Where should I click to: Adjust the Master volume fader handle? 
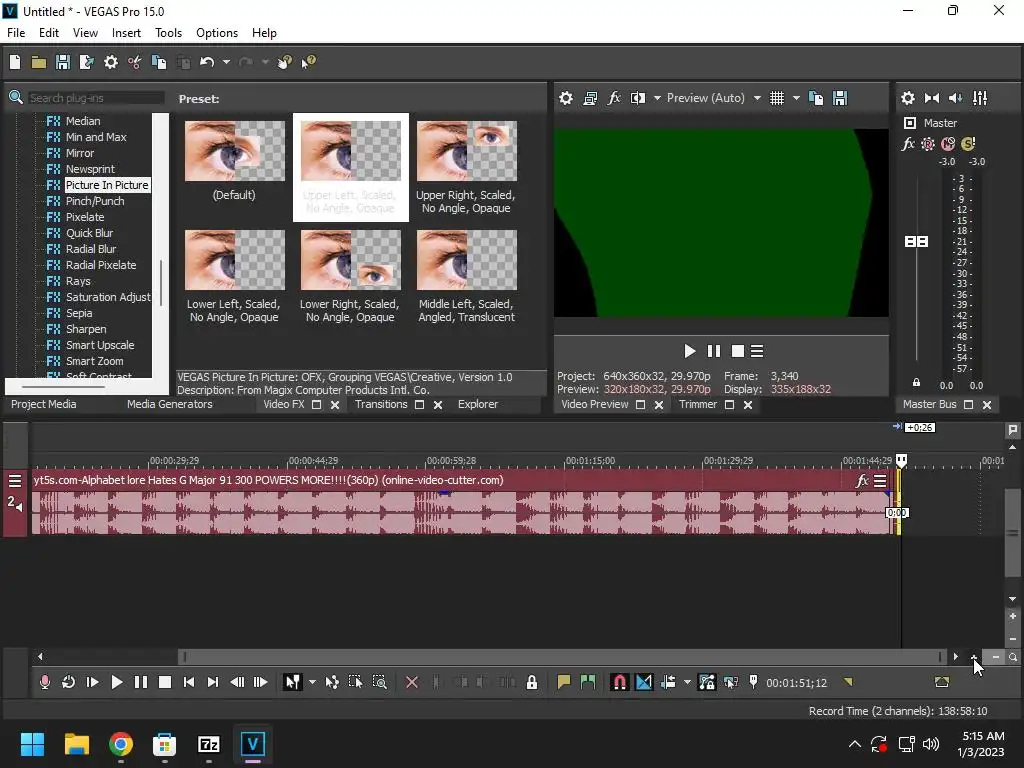pyautogui.click(x=916, y=242)
